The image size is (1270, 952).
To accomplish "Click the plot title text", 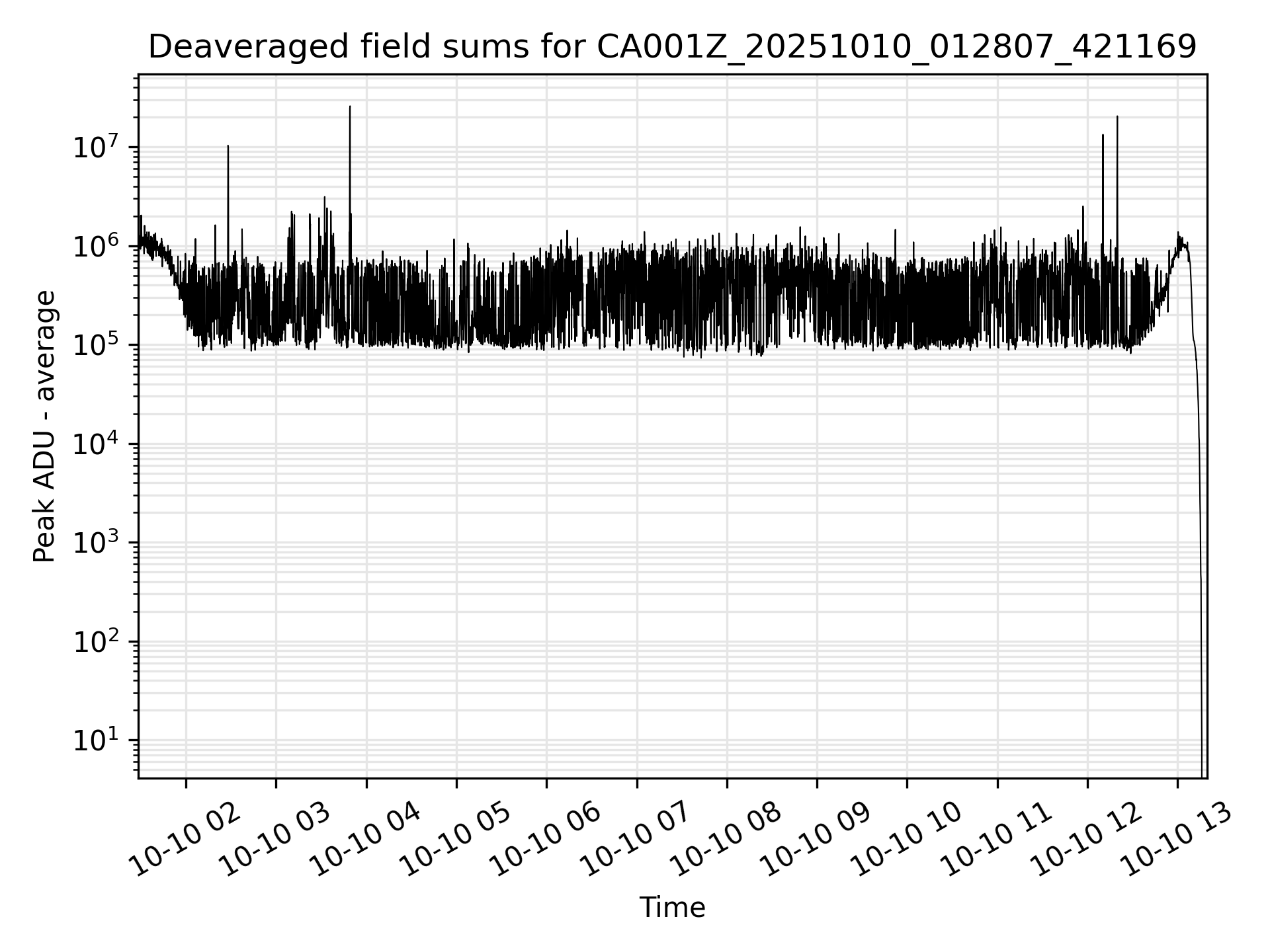I will pyautogui.click(x=672, y=48).
